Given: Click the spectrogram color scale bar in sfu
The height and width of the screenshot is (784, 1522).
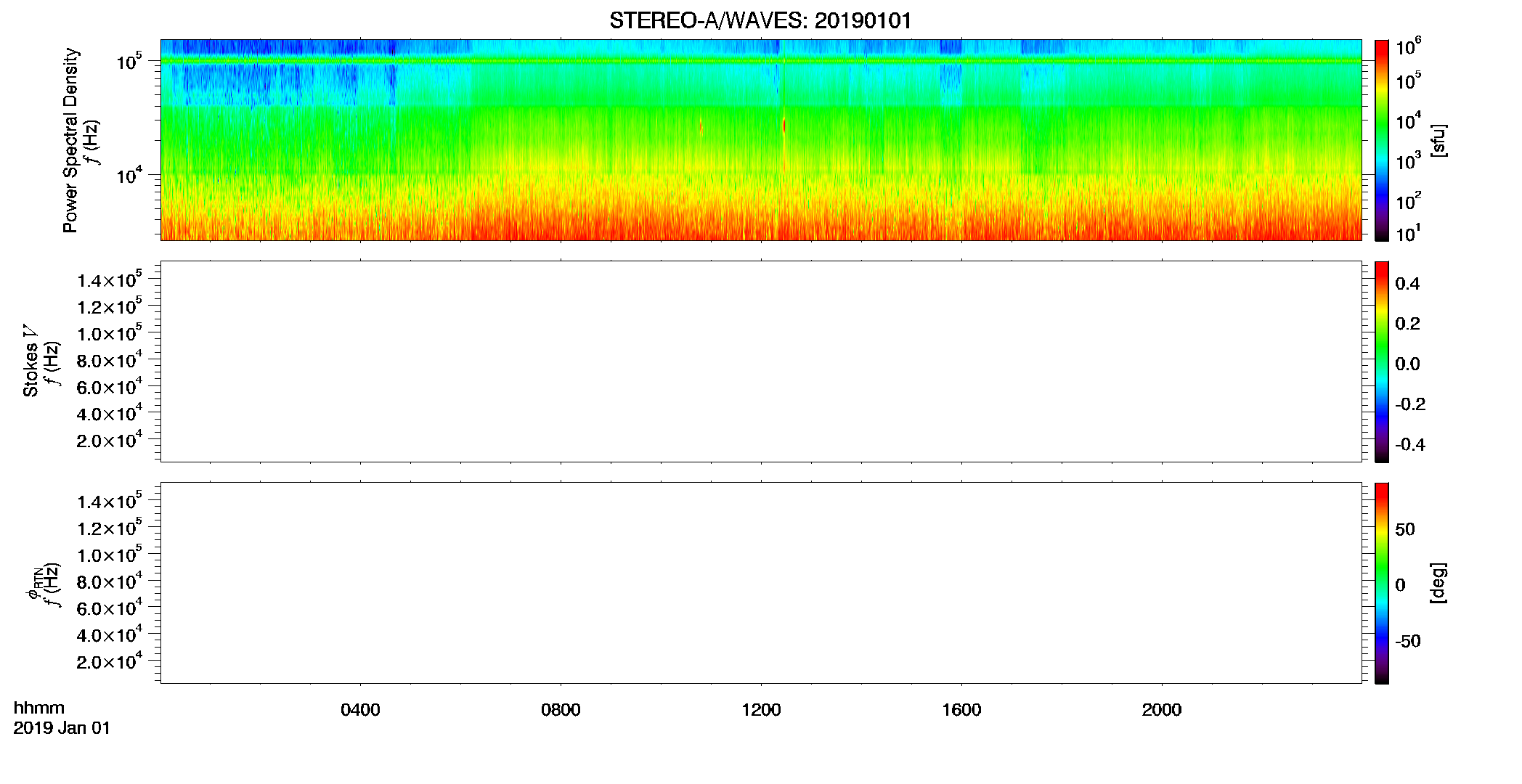Looking at the screenshot, I should point(1382,140).
